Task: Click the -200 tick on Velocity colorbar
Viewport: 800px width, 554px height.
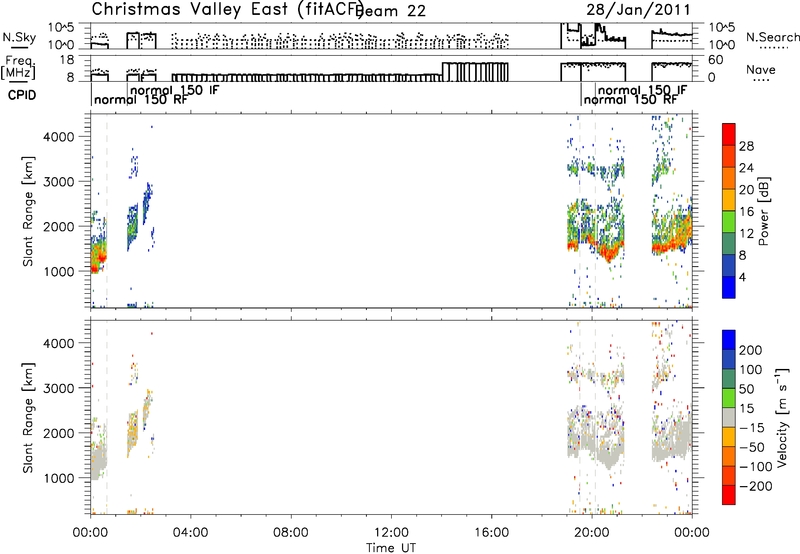Action: point(756,486)
